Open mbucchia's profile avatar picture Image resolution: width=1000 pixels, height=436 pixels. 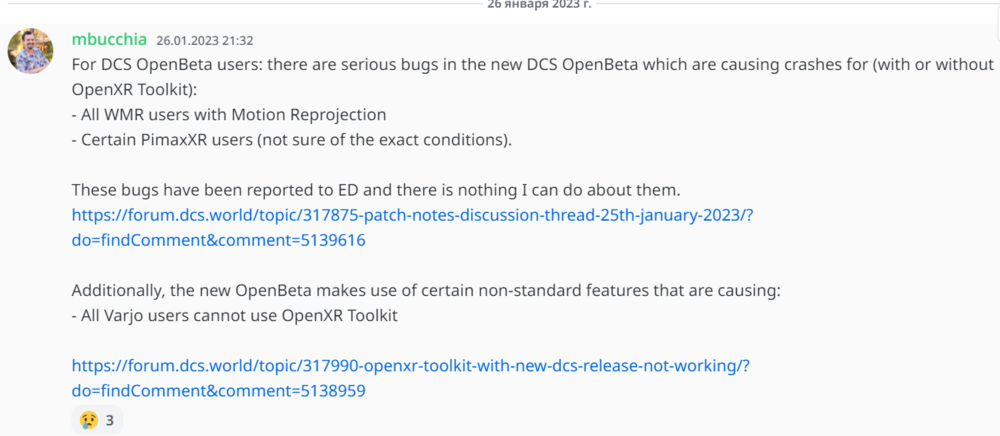click(31, 49)
